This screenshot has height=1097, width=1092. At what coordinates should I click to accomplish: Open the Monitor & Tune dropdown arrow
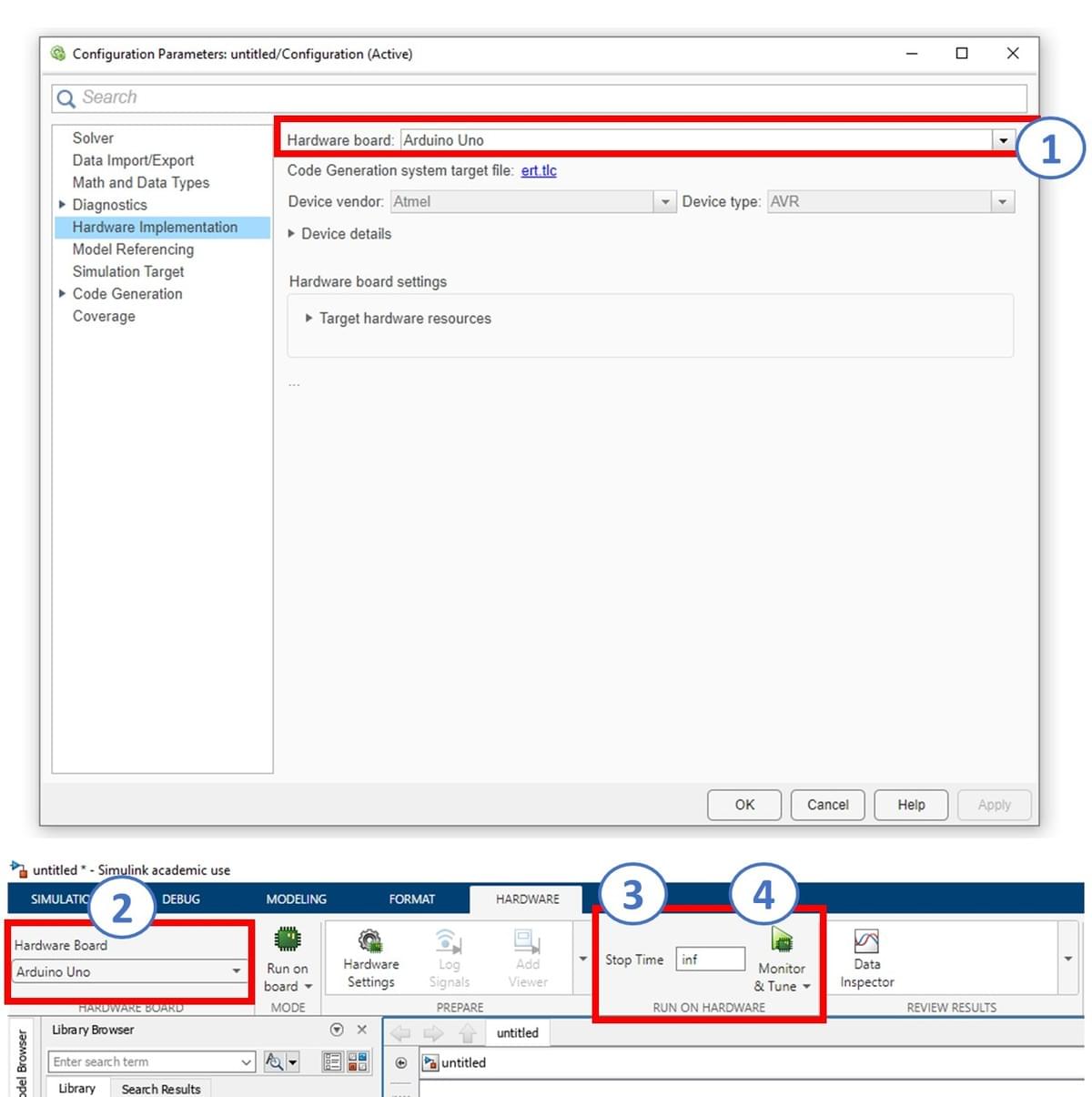806,987
